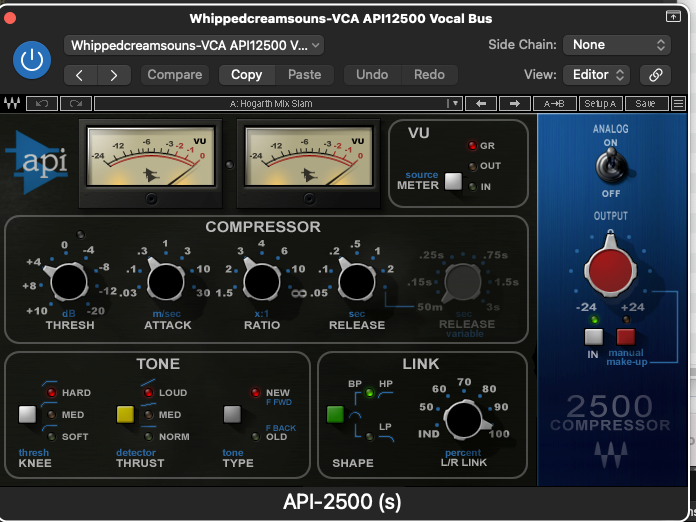Screen dimensions: 696x522
Task: Click the Setup A button
Action: [x=601, y=103]
